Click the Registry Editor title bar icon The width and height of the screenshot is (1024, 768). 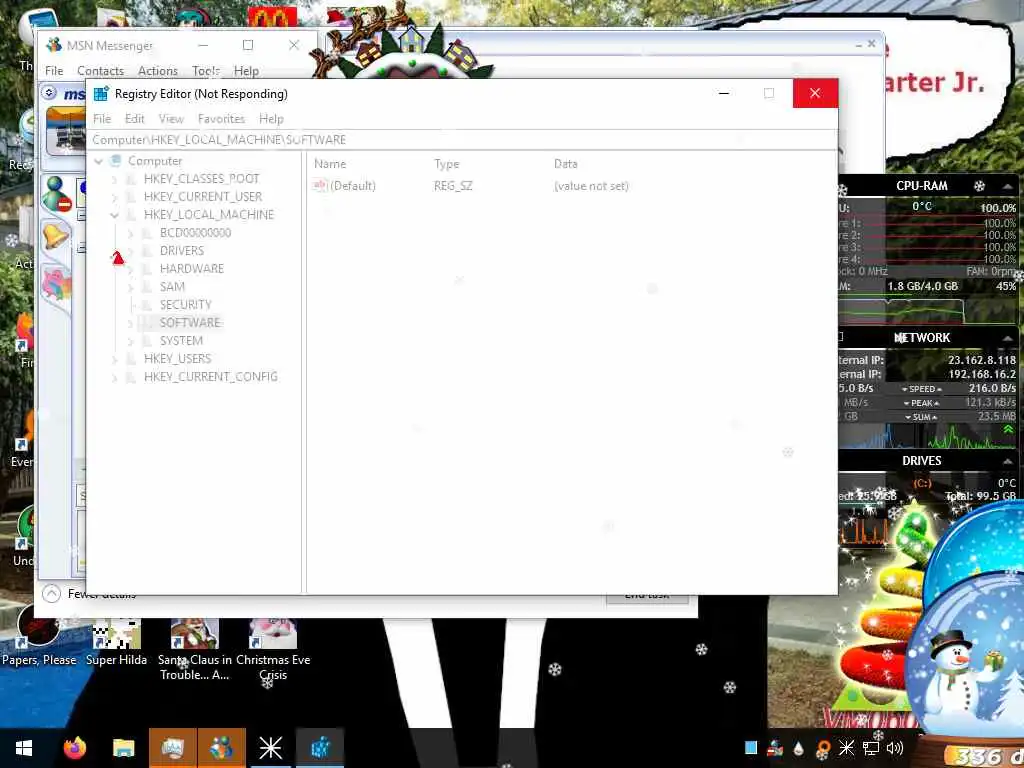click(101, 93)
